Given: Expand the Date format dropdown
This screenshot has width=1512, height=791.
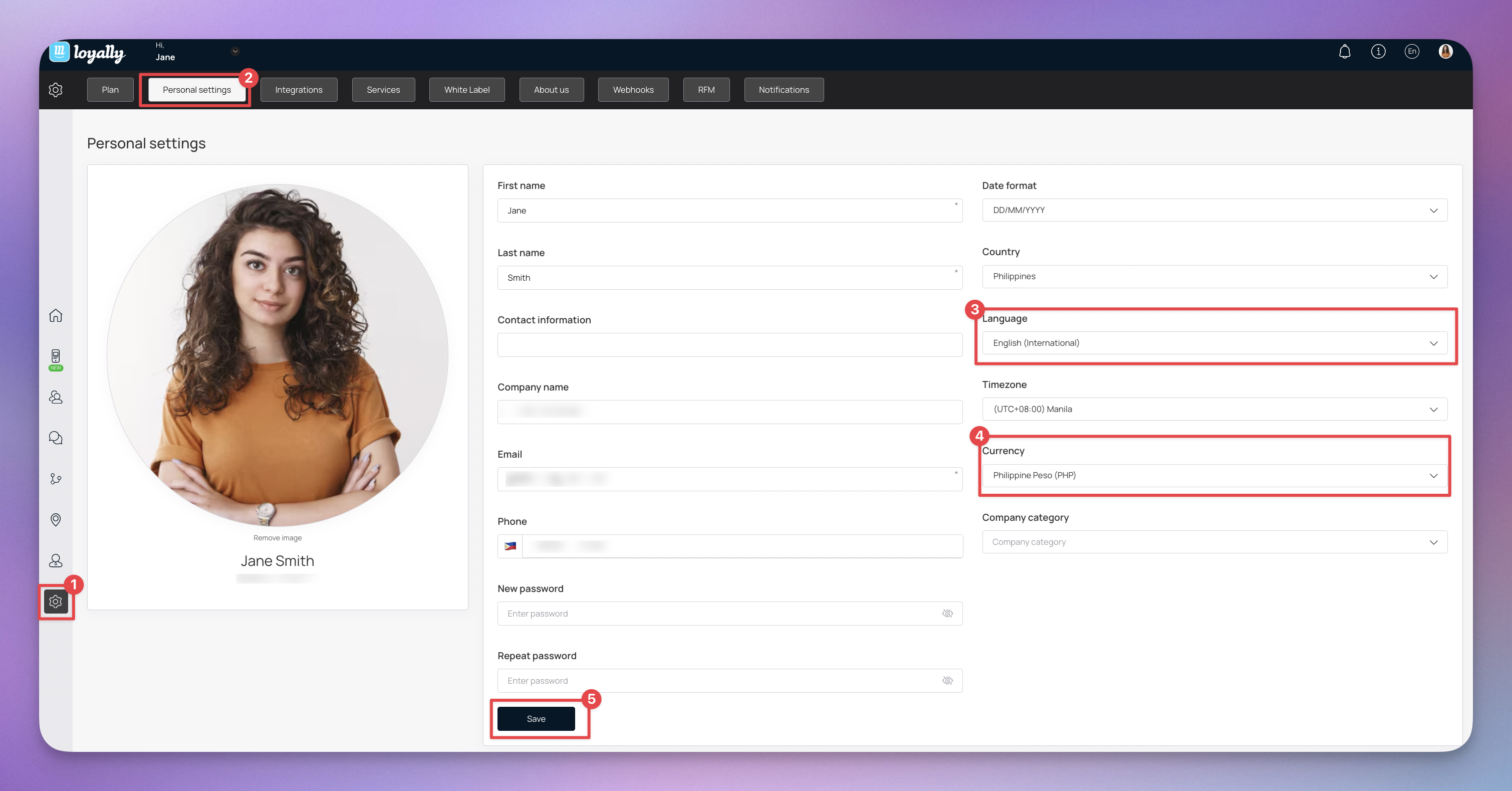Looking at the screenshot, I should (1214, 210).
